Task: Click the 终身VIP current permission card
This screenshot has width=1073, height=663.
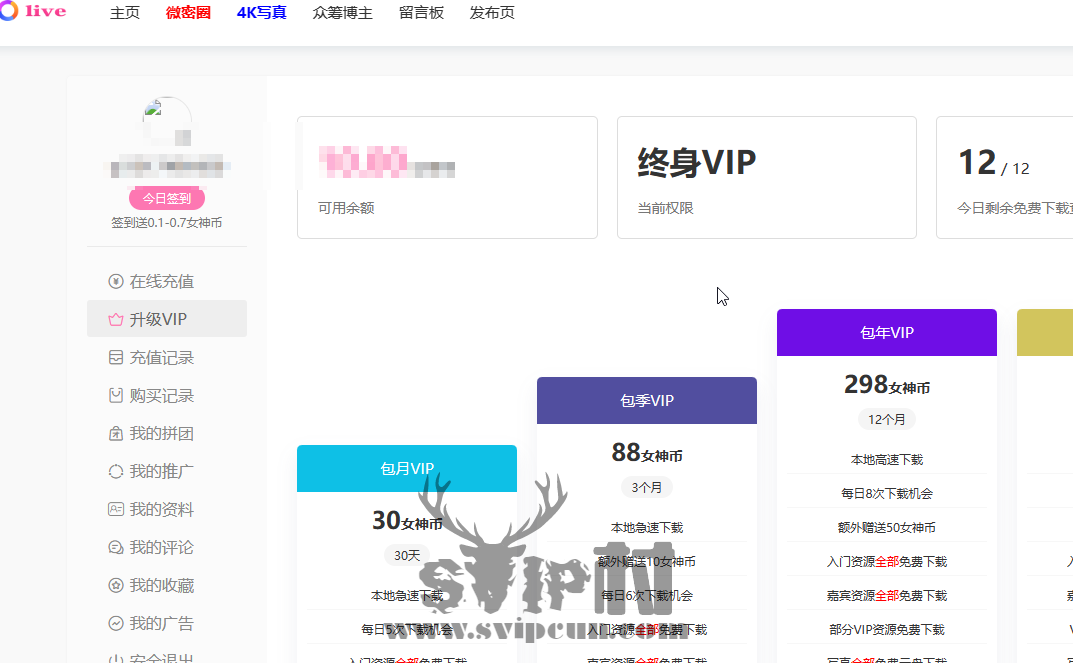Action: pos(766,177)
